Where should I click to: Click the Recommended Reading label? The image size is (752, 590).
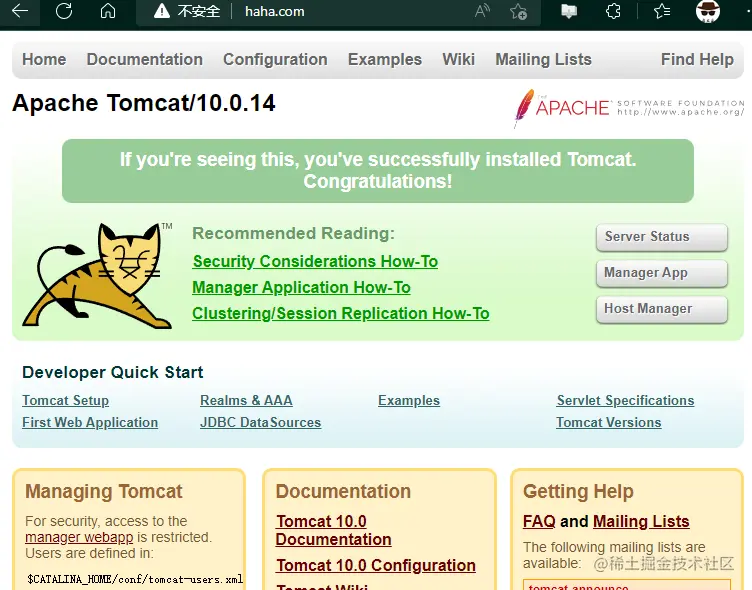click(x=294, y=234)
